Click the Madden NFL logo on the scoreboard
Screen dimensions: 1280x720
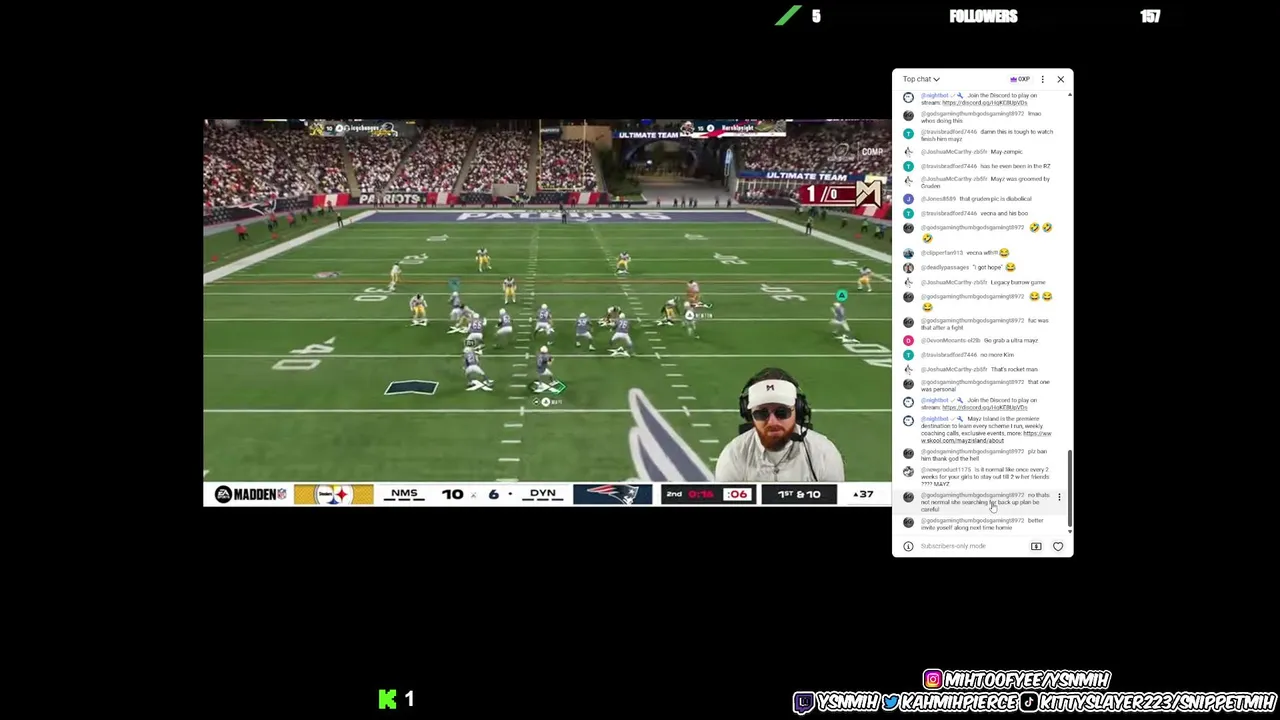(250, 494)
